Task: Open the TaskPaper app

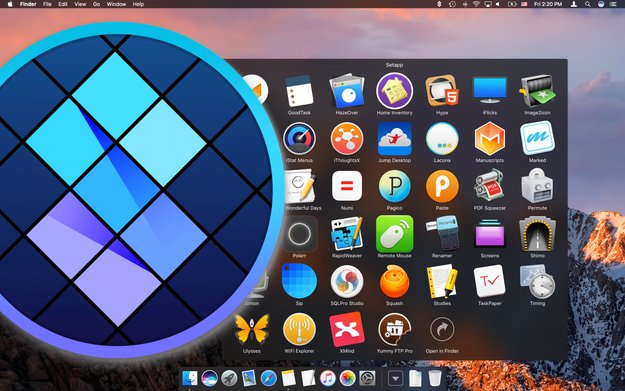Action: point(489,281)
